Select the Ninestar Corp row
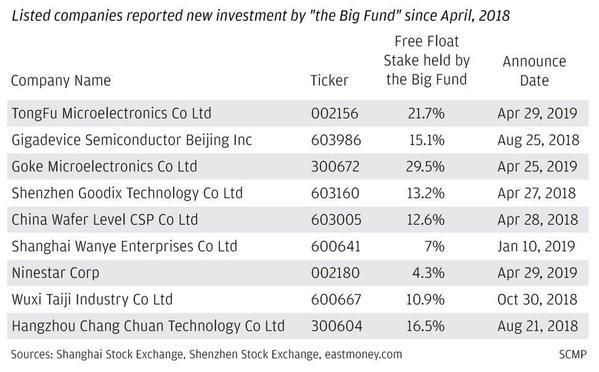Image resolution: width=599 pixels, height=372 pixels. (298, 273)
